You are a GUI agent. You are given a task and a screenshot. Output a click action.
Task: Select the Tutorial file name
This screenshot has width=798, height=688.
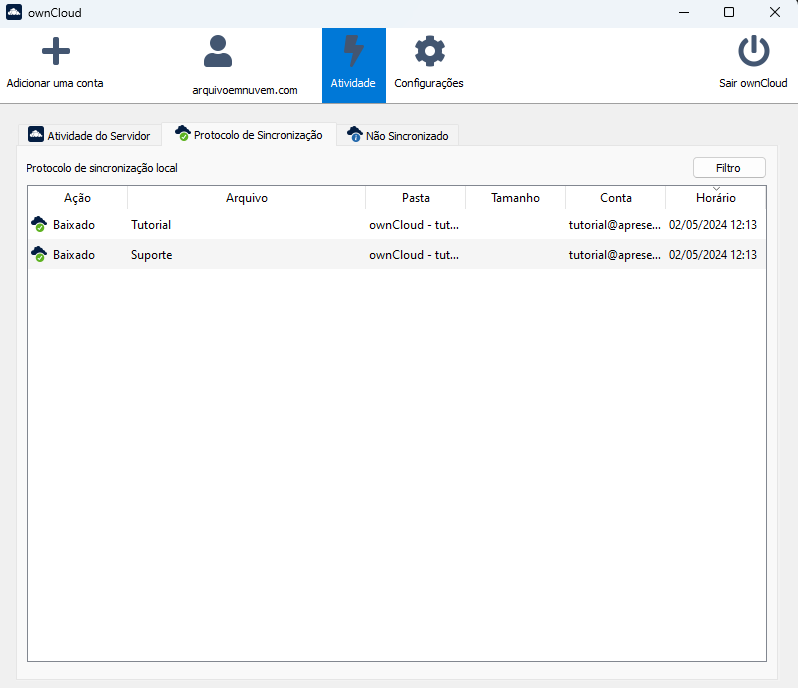coord(151,225)
